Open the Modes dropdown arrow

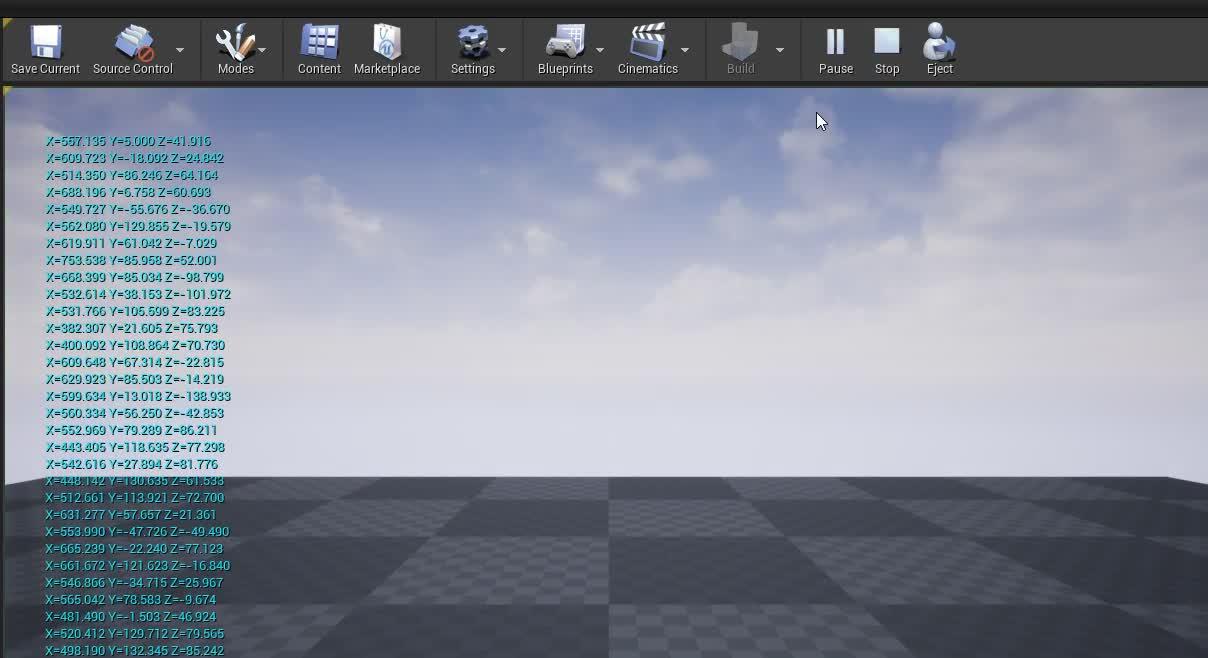tap(262, 49)
